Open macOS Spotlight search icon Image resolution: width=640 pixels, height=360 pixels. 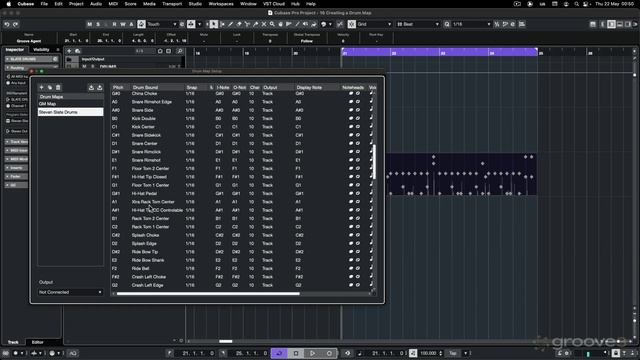[x=576, y=4]
